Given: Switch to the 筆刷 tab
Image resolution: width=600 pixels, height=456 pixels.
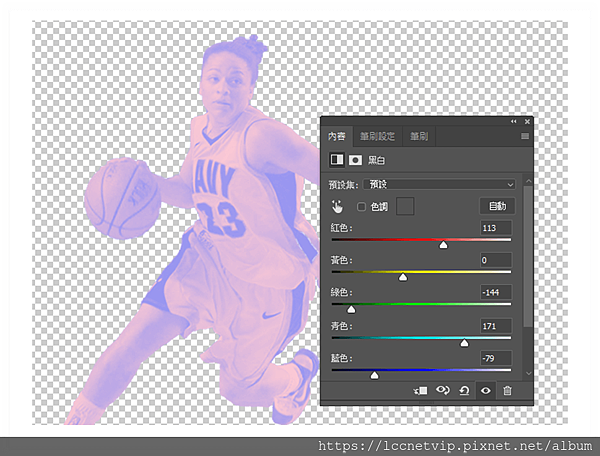Looking at the screenshot, I should [419, 136].
